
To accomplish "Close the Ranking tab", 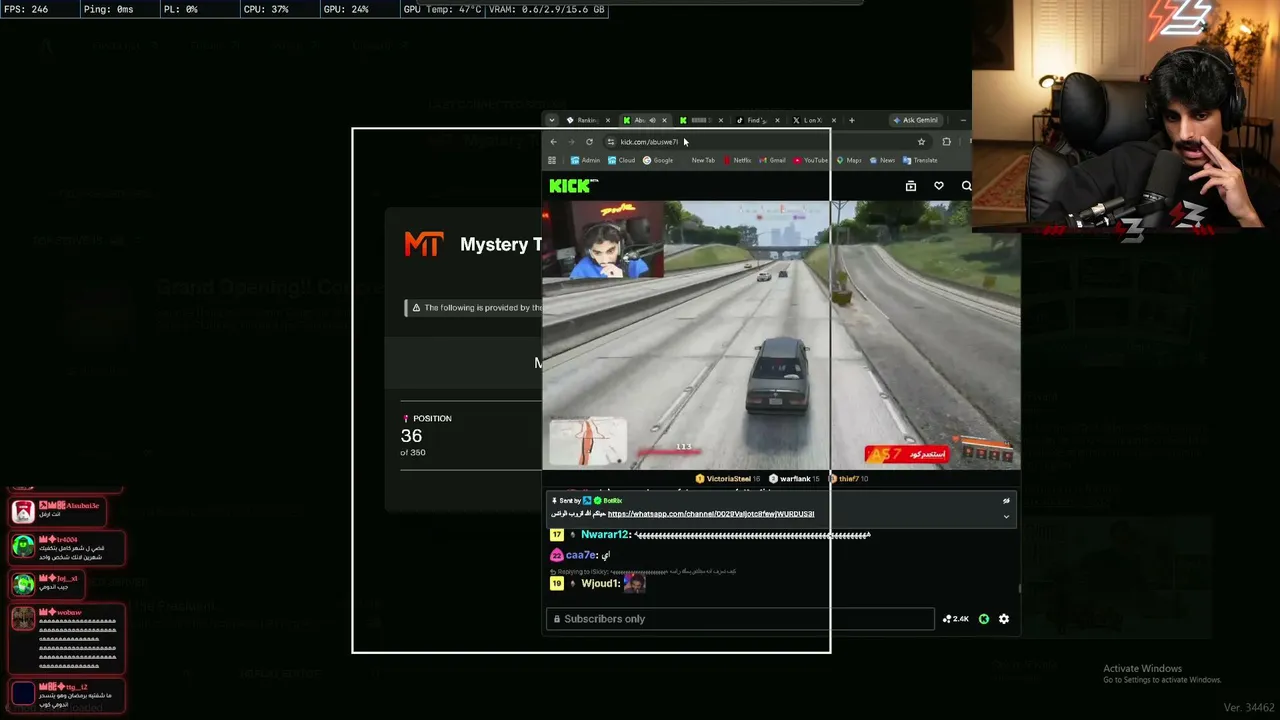I will 607,121.
